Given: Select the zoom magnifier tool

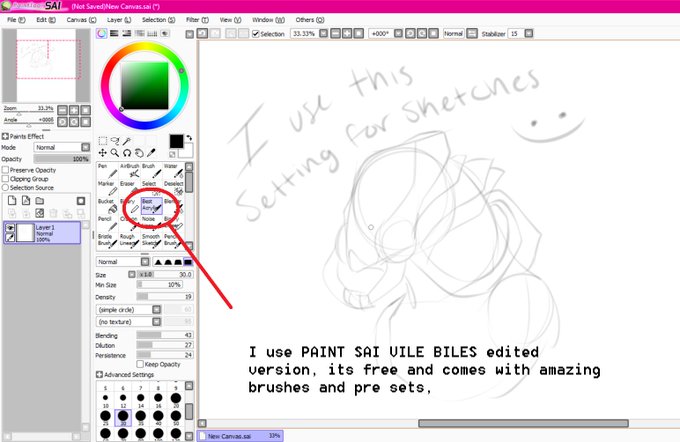Looking at the screenshot, I should click(115, 153).
